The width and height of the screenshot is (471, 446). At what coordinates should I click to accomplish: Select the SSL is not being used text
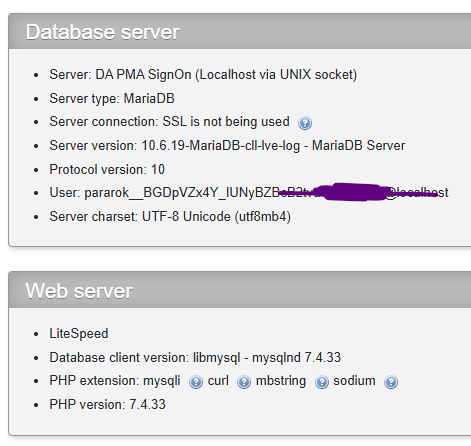point(226,122)
